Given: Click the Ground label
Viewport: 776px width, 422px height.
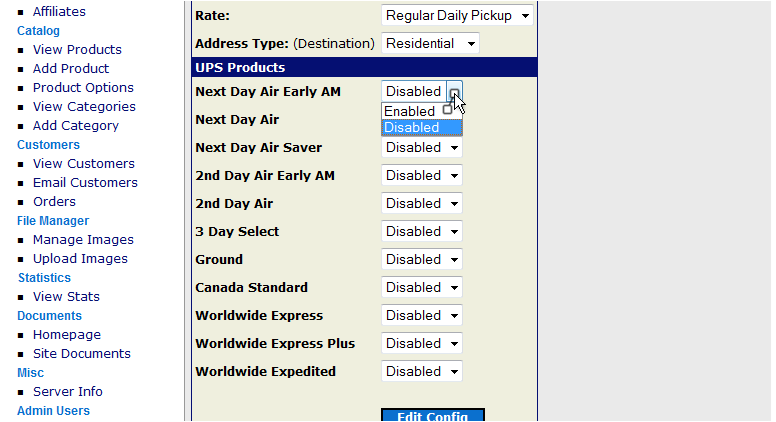Looking at the screenshot, I should point(219,260).
